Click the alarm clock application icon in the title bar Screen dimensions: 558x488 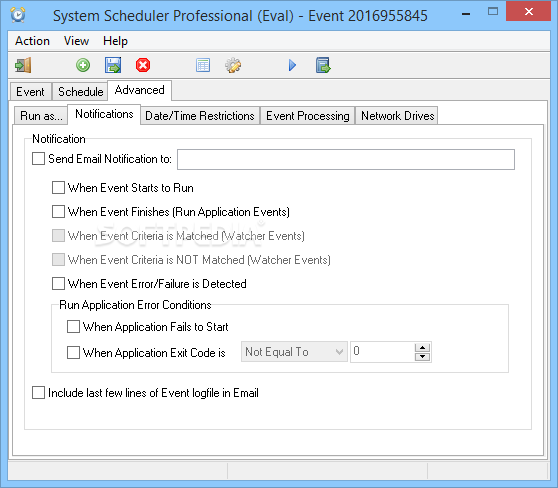(18, 15)
